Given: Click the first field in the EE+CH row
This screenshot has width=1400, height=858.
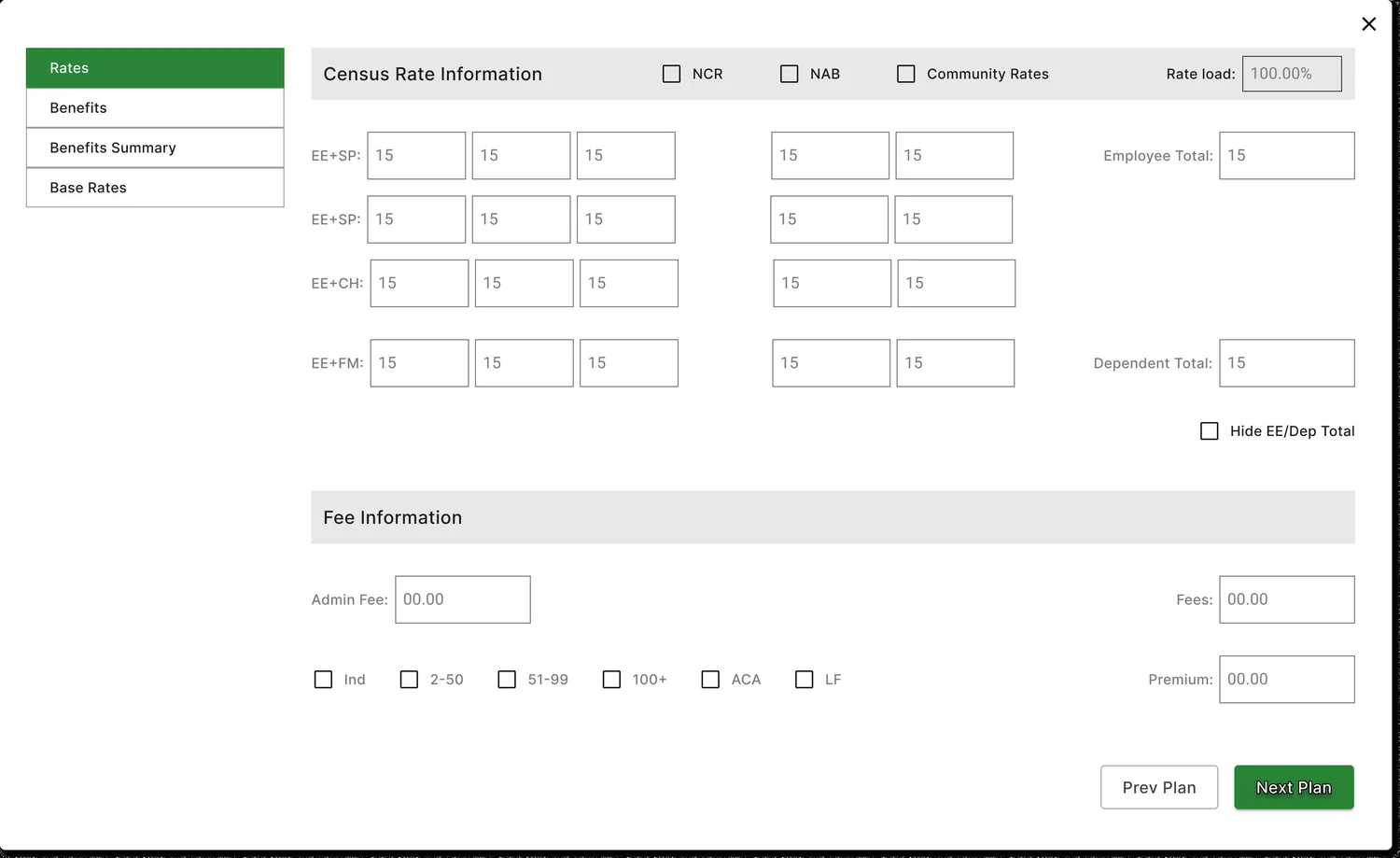Looking at the screenshot, I should [419, 284].
